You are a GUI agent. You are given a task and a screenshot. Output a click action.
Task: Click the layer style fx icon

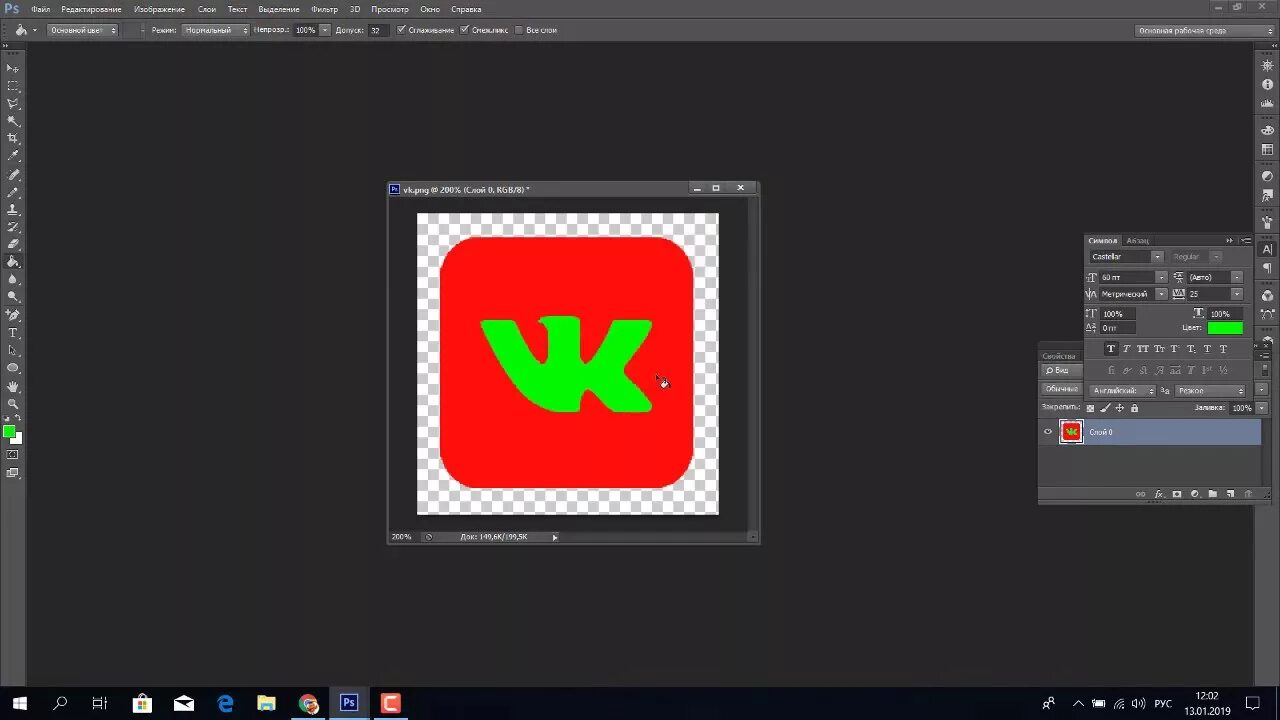pyautogui.click(x=1159, y=494)
